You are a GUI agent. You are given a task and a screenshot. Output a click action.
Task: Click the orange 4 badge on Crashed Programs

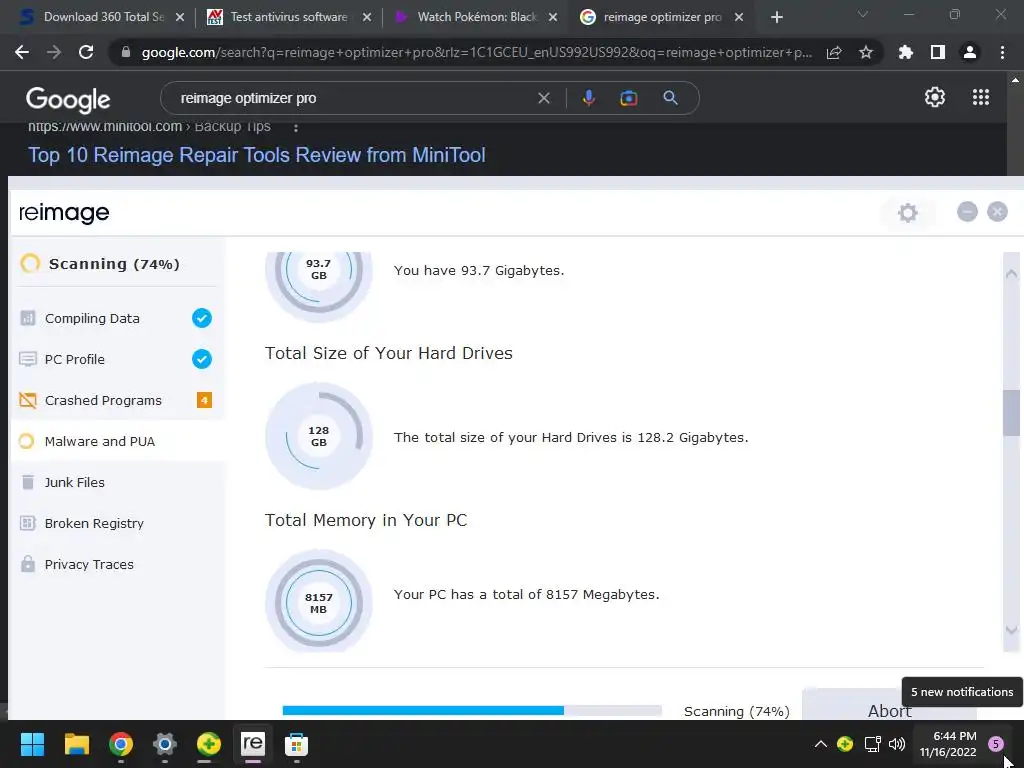click(204, 400)
